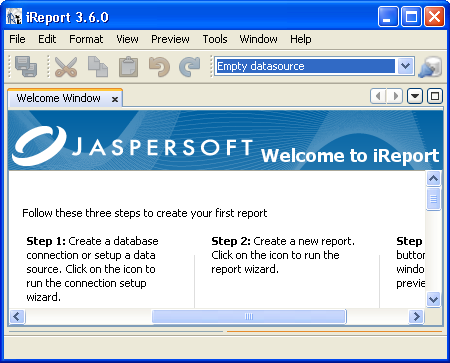The image size is (450, 363).
Task: Click the Jaspersoft logo banner
Action: click(133, 146)
